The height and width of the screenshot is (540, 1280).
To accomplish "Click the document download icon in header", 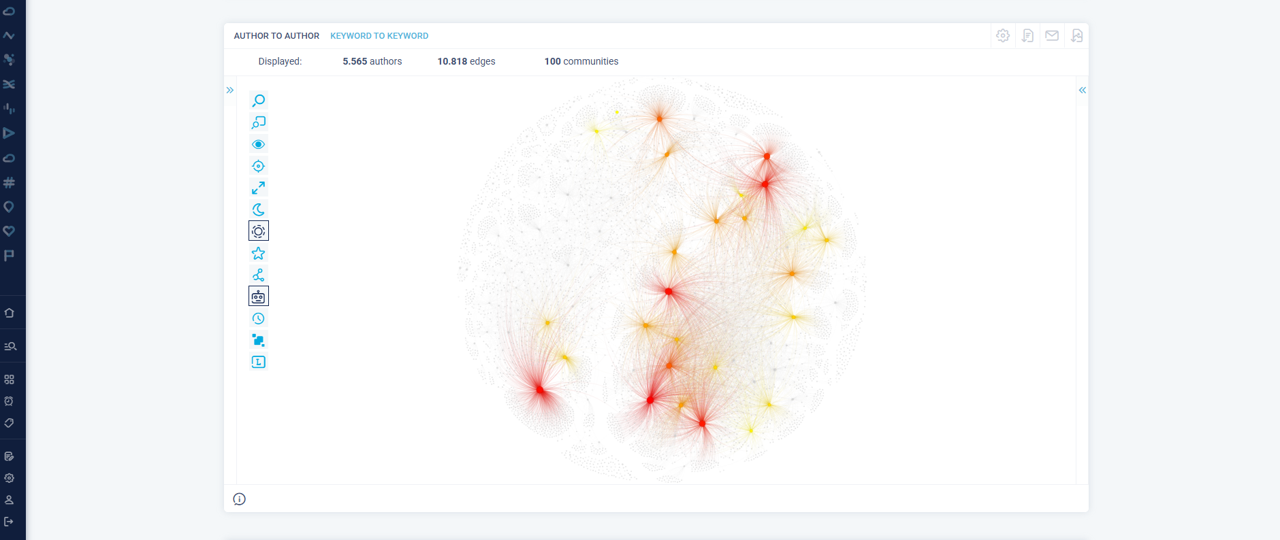I will click(1027, 36).
